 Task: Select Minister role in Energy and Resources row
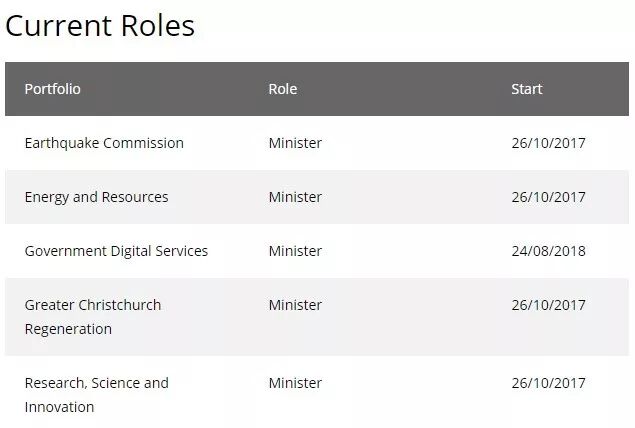click(295, 197)
